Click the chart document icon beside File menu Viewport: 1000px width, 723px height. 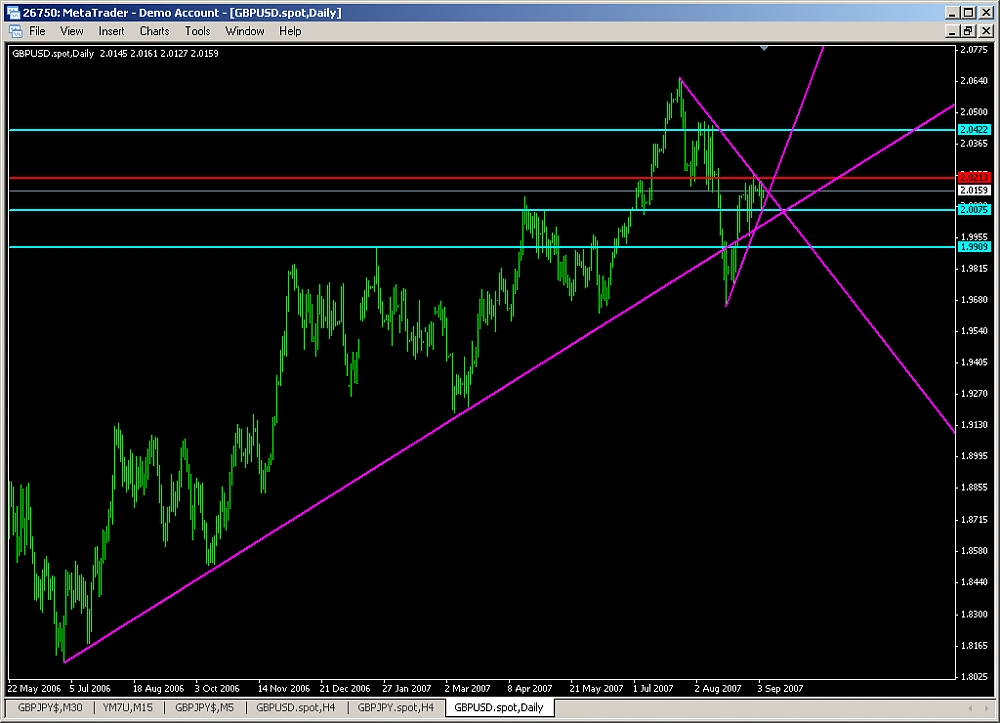[16, 31]
